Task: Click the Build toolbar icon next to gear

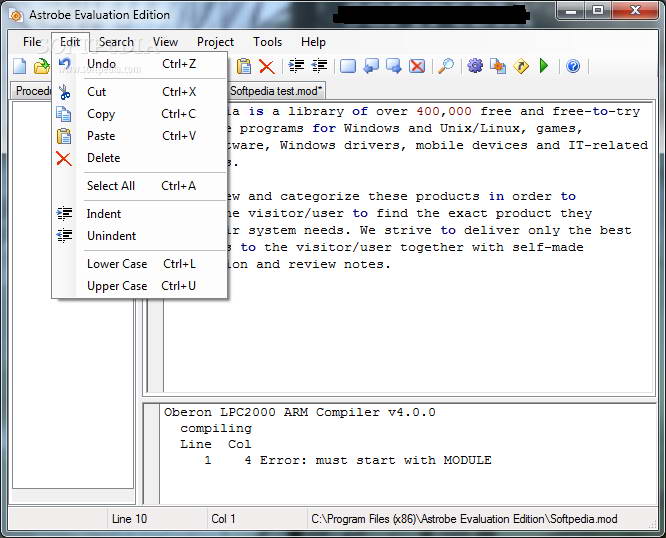Action: pos(498,66)
